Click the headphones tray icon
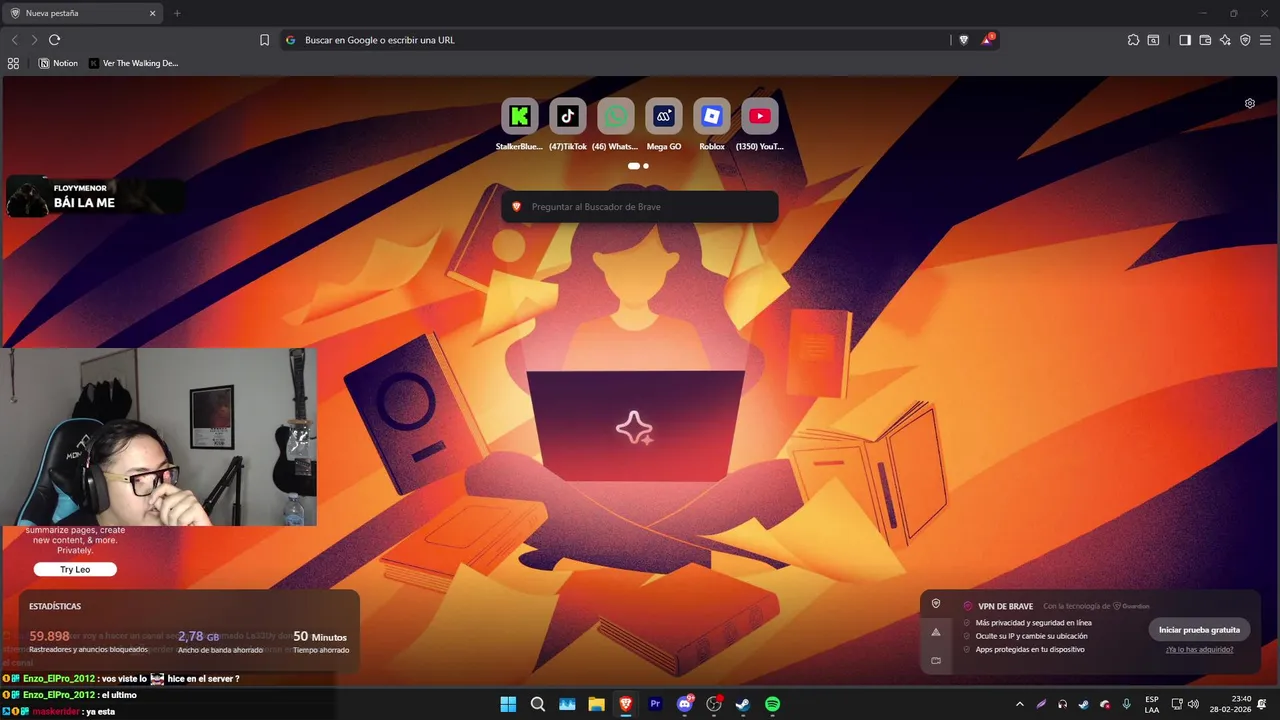This screenshot has width=1280, height=720. click(x=1062, y=704)
